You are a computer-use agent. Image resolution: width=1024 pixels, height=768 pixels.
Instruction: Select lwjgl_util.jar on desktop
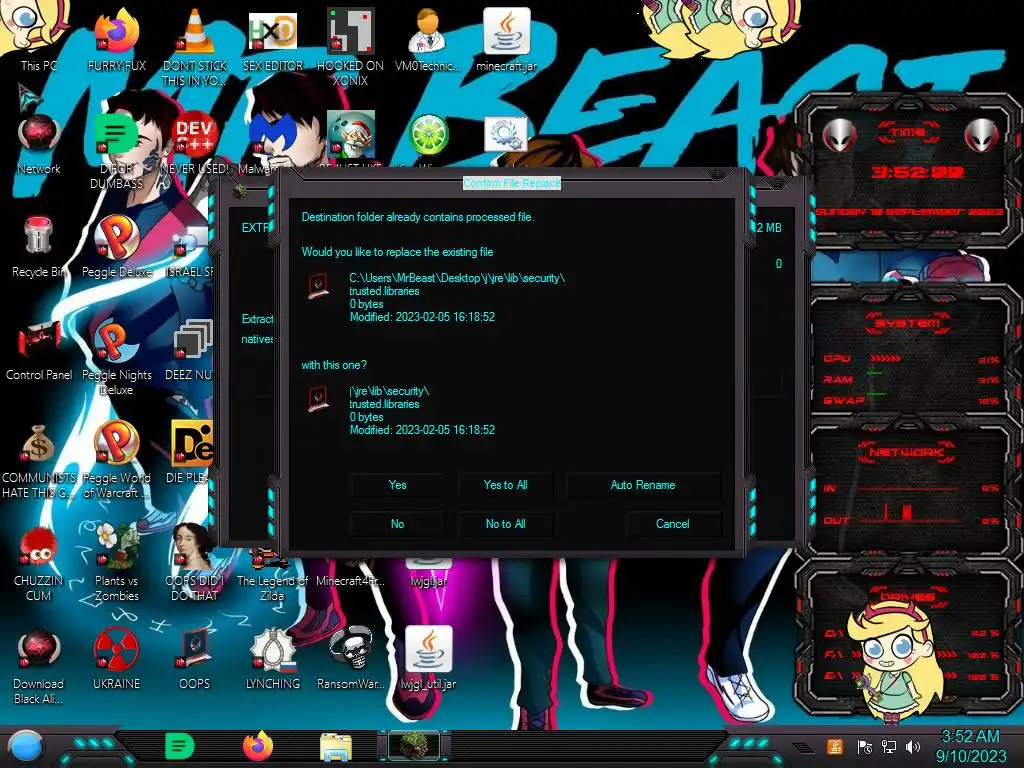click(x=428, y=660)
